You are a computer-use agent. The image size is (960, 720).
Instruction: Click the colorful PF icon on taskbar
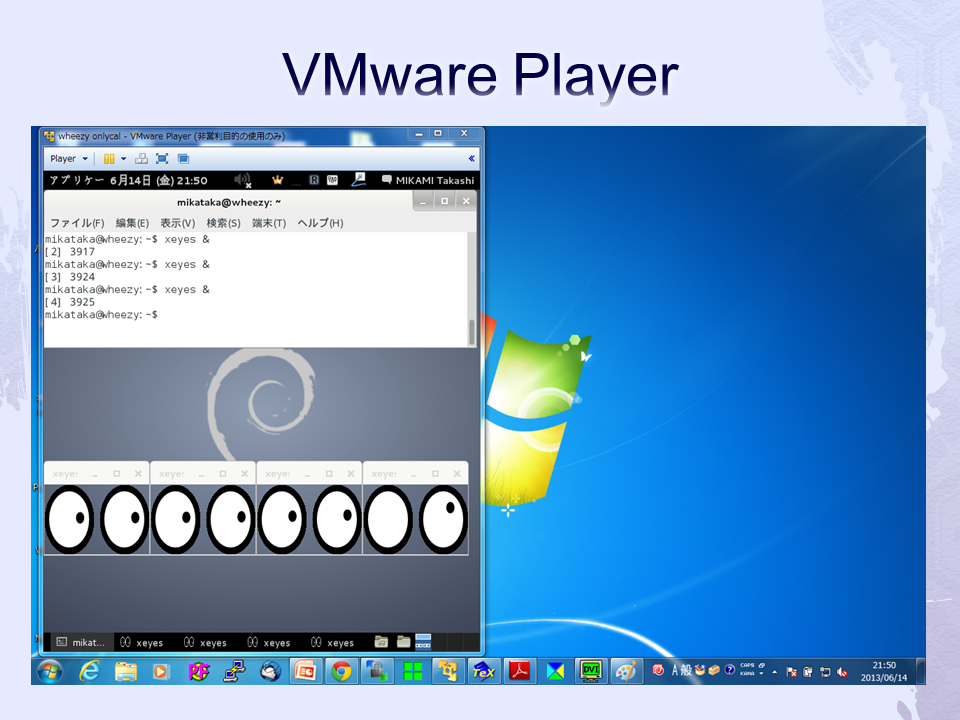[x=198, y=672]
